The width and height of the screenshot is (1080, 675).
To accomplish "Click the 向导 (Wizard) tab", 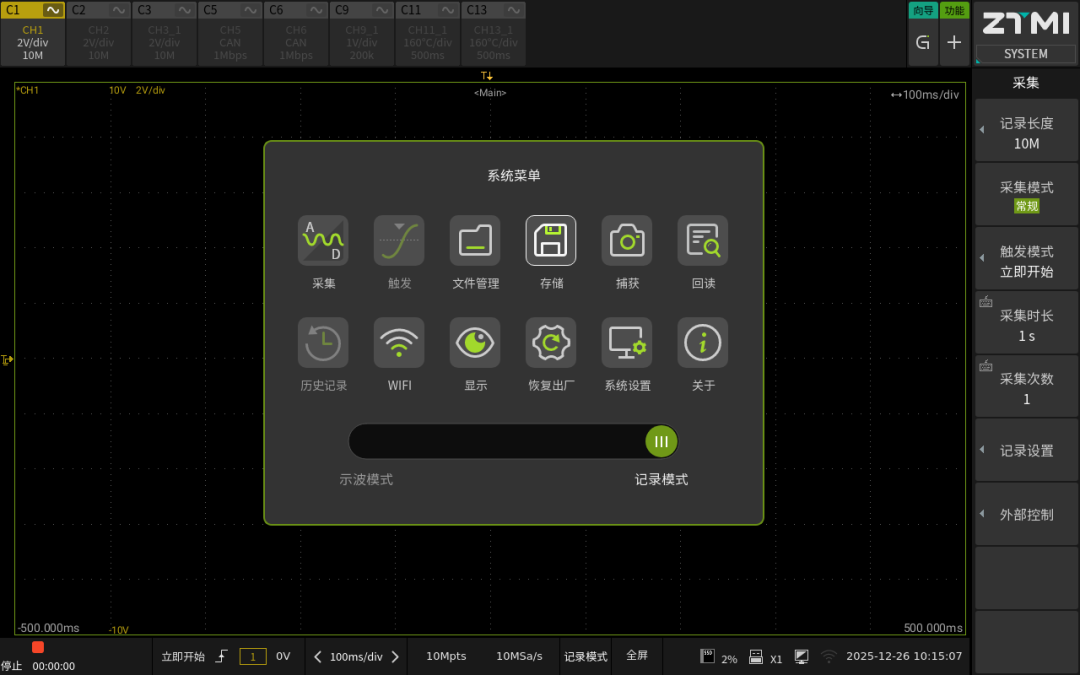I will coord(923,11).
